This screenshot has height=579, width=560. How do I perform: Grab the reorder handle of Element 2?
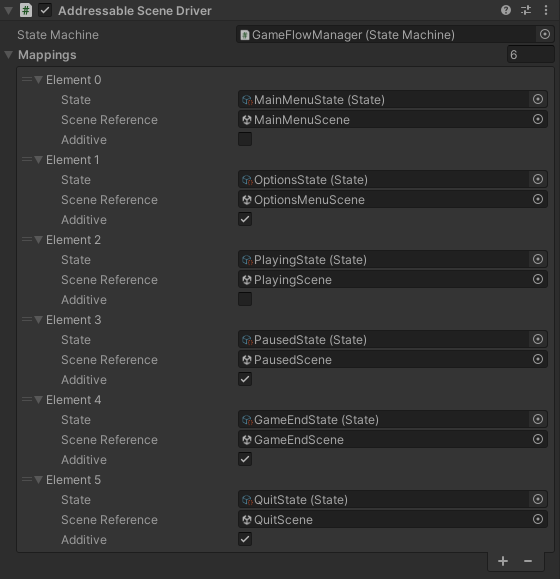(27, 240)
